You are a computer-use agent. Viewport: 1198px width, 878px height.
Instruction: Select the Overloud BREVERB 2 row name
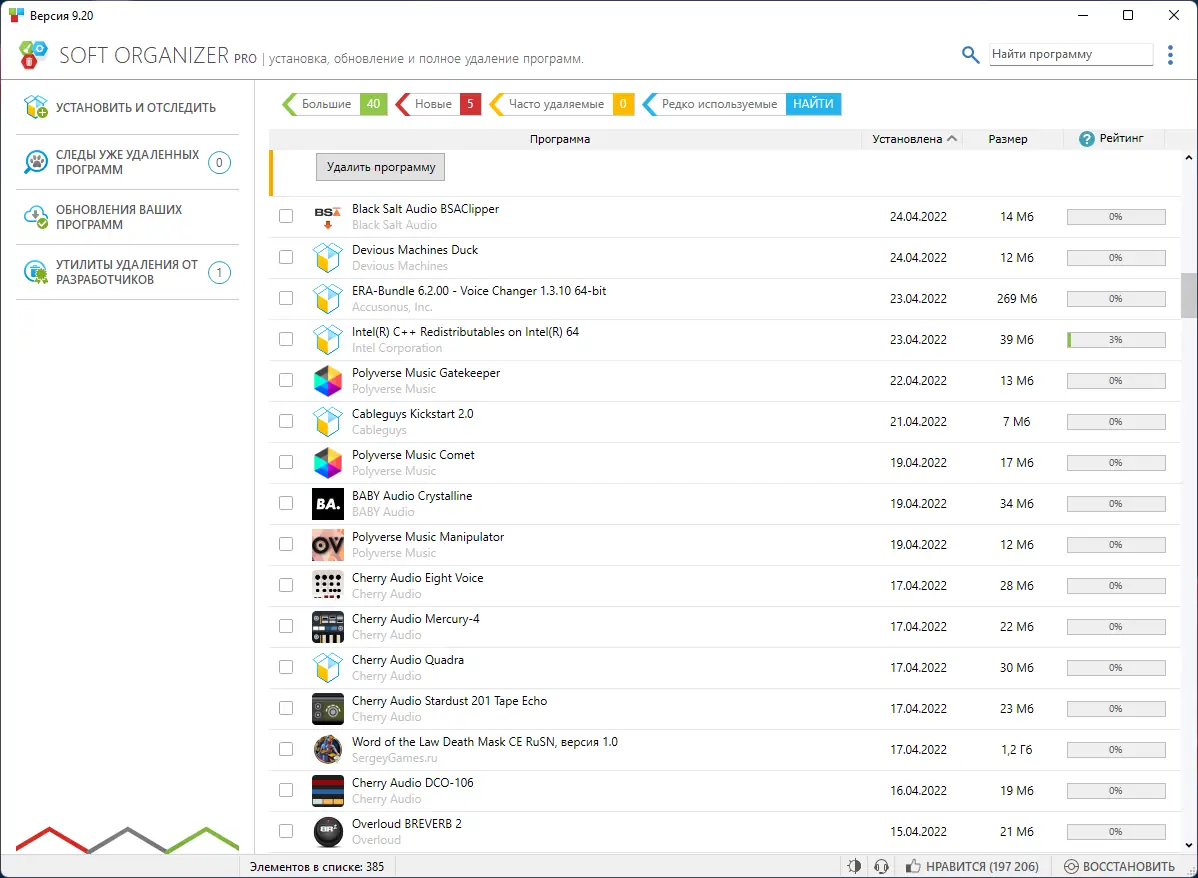point(406,824)
